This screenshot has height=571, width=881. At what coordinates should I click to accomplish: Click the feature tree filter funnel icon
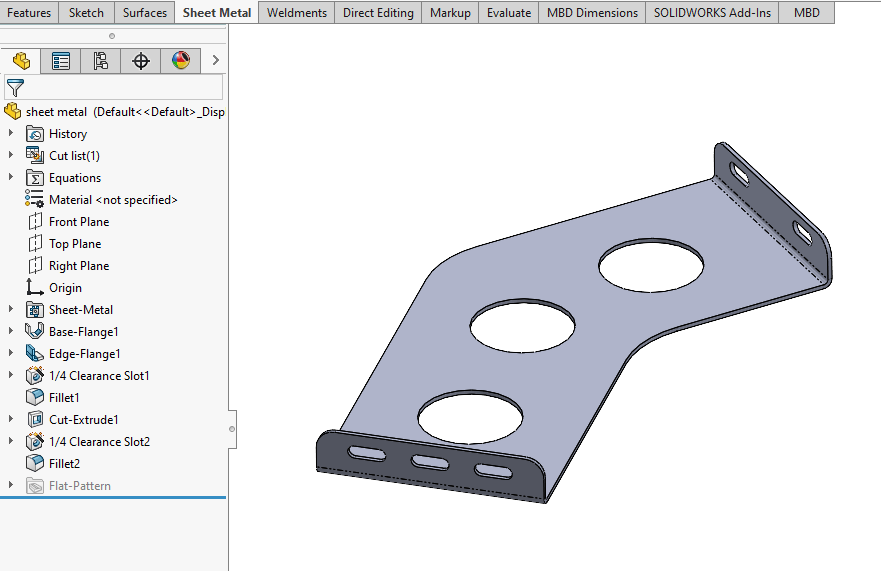tap(14, 88)
